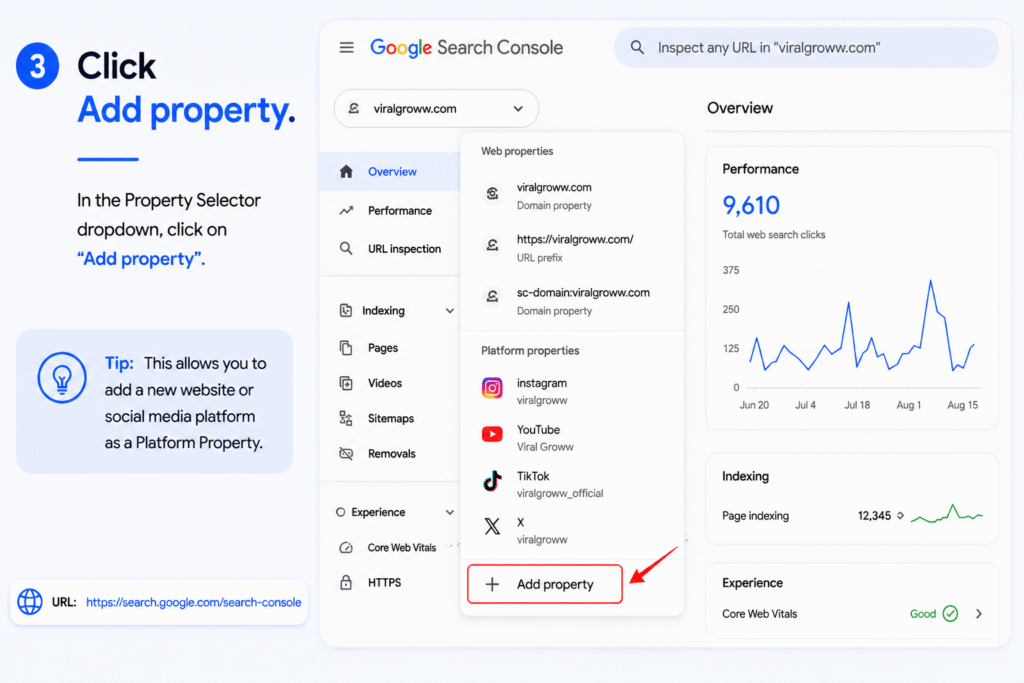This screenshot has height=683, width=1024.
Task: Click the green Good checkmark icon
Action: point(950,614)
